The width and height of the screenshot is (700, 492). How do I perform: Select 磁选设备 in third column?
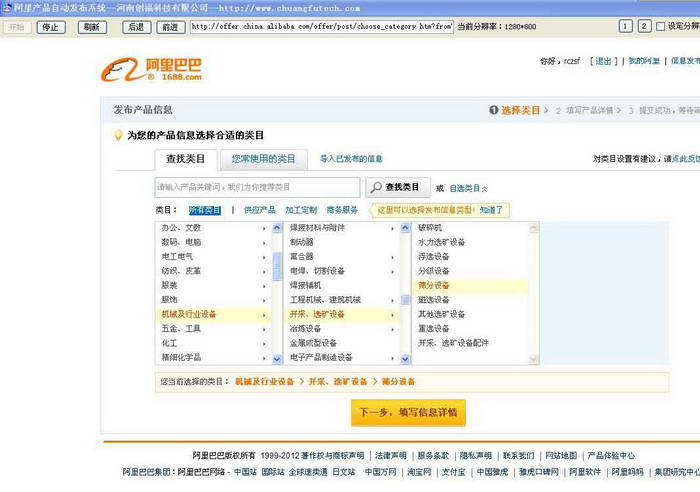click(470, 300)
